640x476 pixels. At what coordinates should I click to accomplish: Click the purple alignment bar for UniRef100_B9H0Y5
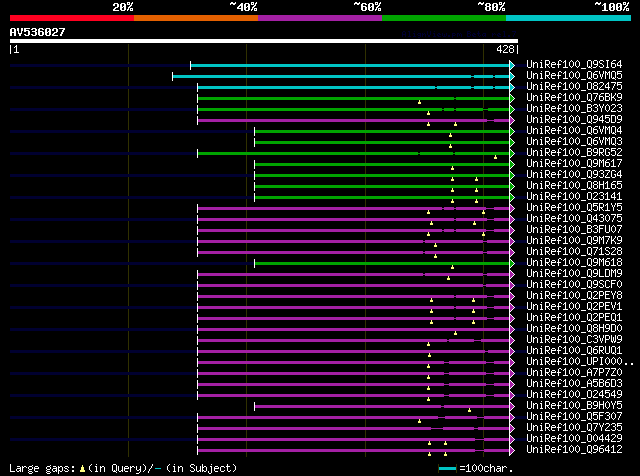pos(382,407)
